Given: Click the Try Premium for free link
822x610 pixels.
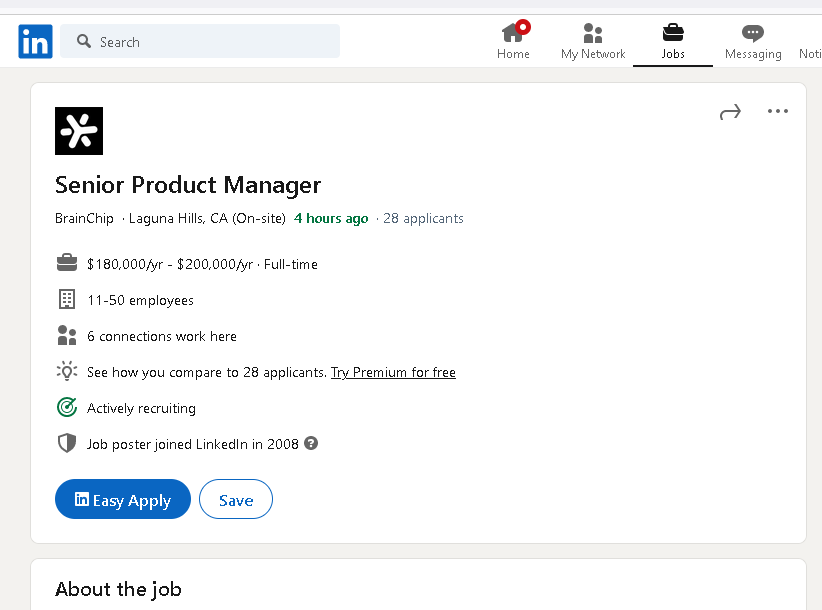Looking at the screenshot, I should (393, 372).
